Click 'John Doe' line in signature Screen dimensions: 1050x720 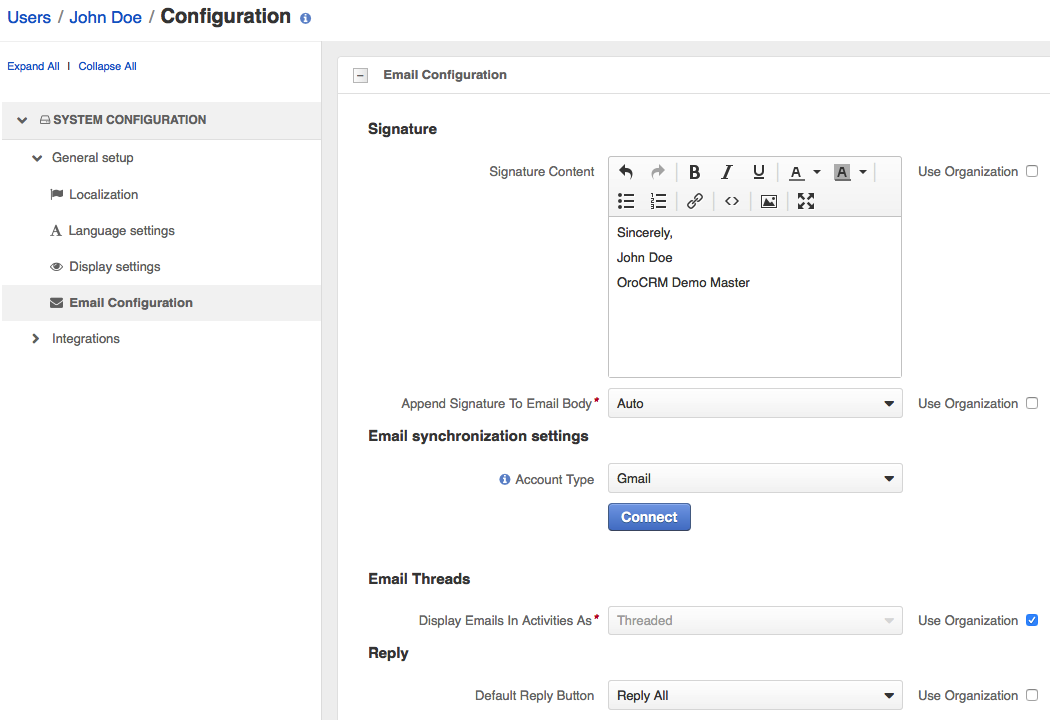click(644, 258)
